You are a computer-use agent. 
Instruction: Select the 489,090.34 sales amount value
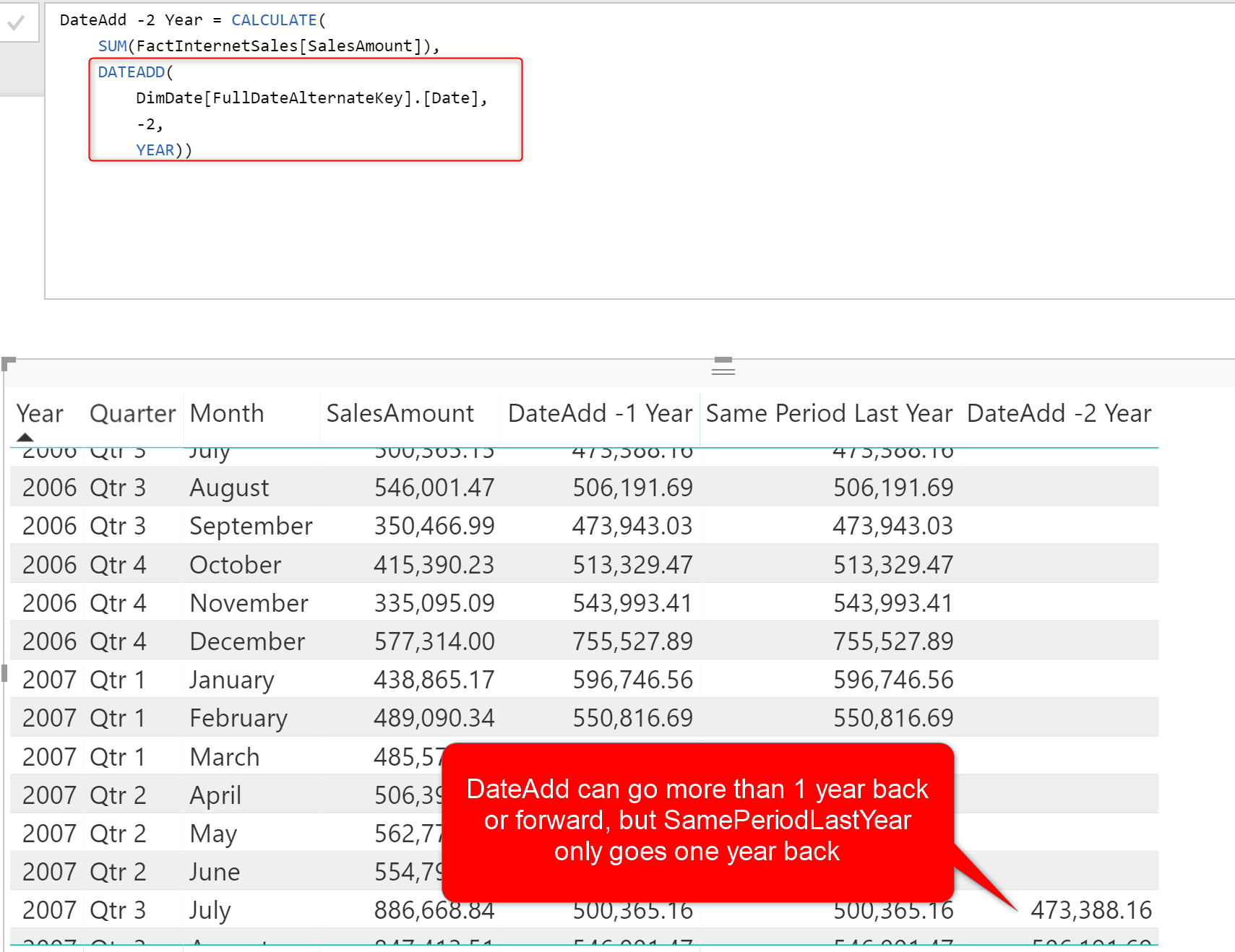(434, 718)
